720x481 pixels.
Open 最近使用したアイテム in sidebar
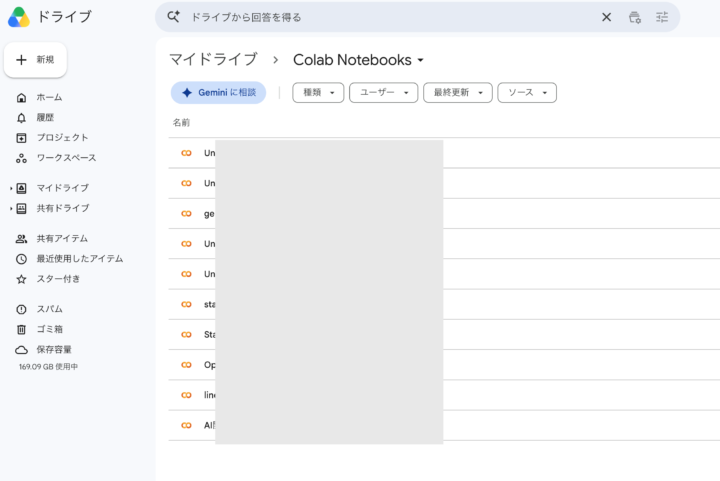coord(80,258)
